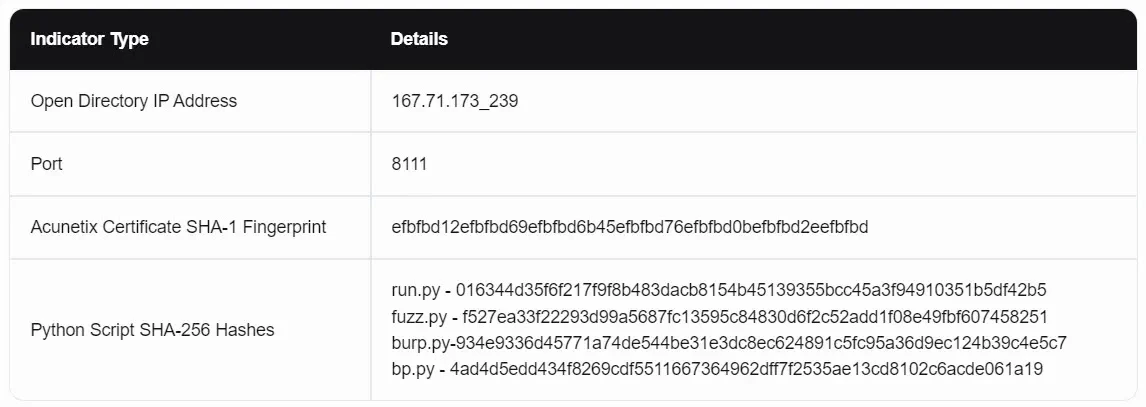Click the bp.py filename text

411,369
